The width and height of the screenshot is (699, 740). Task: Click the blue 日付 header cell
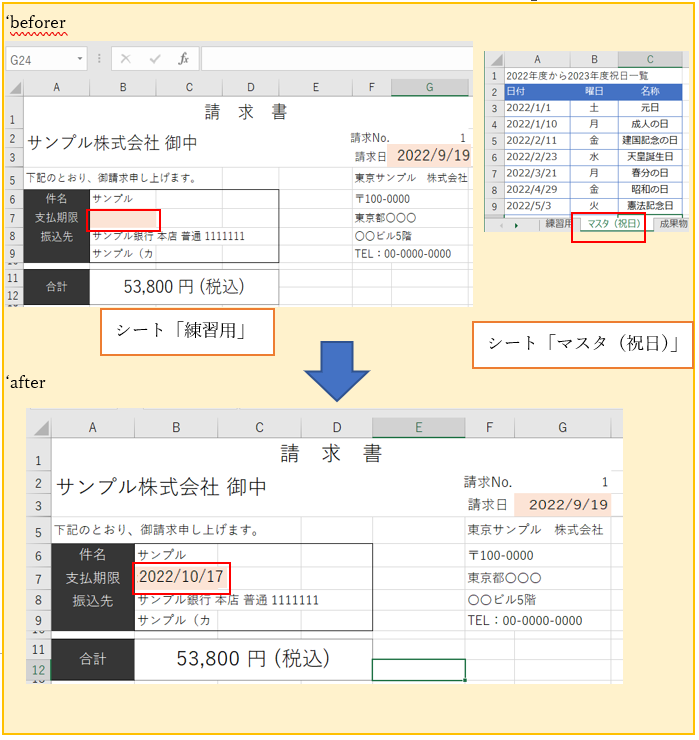click(538, 92)
